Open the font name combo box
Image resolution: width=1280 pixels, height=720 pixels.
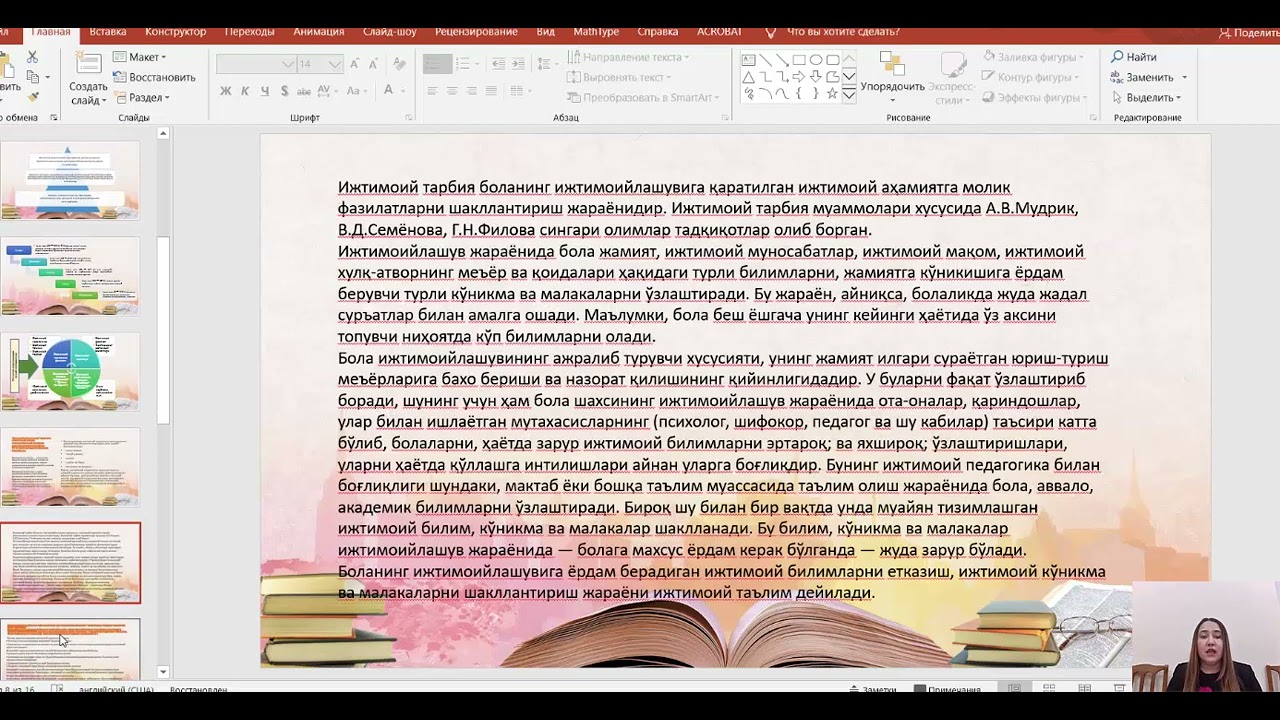tap(256, 64)
